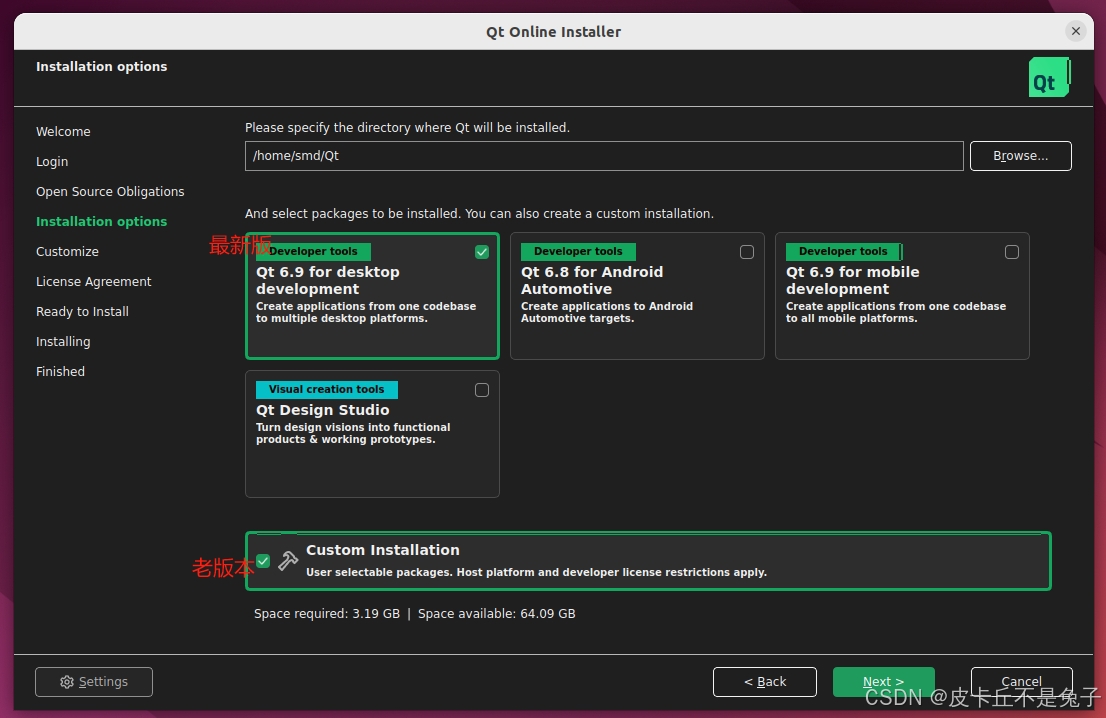Open the Login step in the sidebar

click(52, 161)
